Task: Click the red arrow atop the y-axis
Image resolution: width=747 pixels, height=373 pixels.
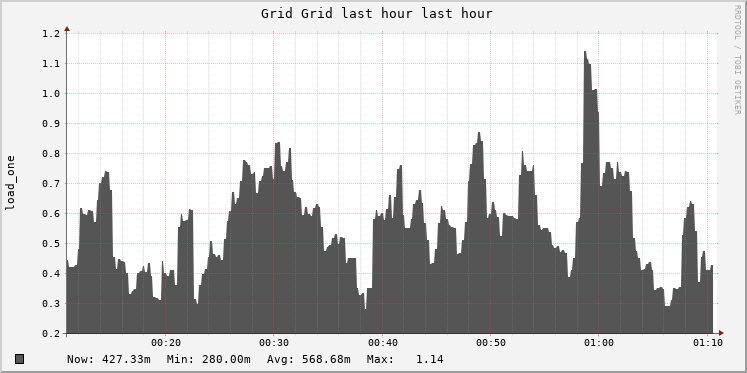Action: point(67,29)
